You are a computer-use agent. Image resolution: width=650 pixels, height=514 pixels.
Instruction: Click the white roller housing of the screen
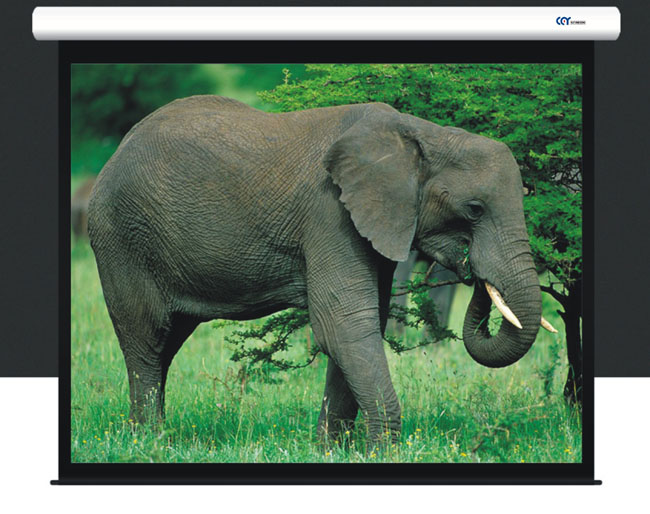tap(300, 23)
